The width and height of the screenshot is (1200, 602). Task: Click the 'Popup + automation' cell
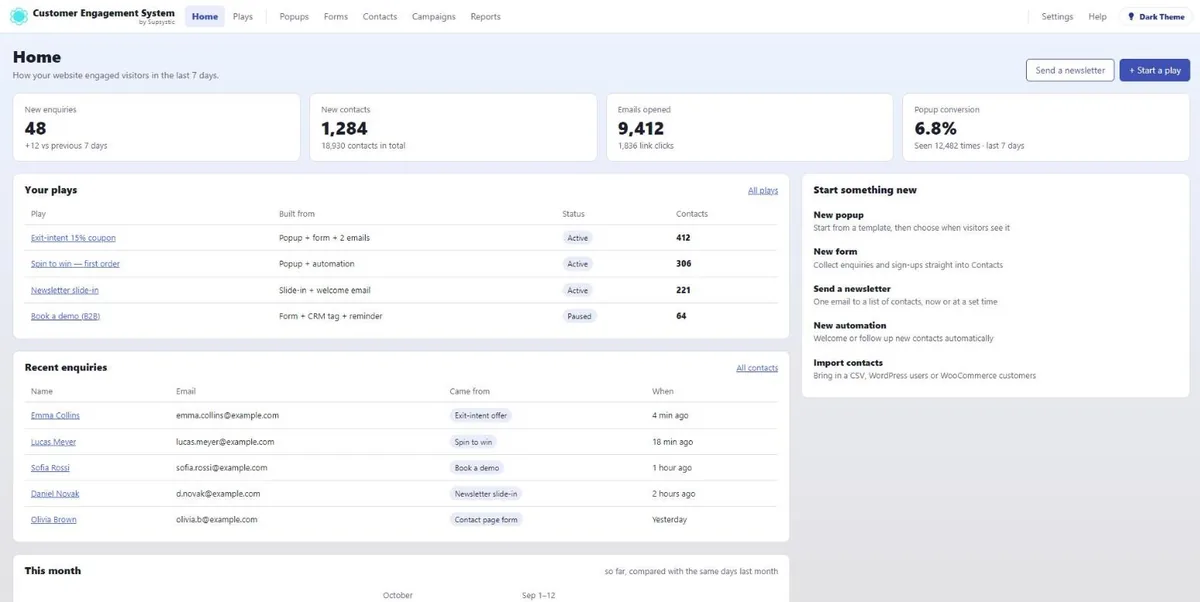tap(316, 264)
